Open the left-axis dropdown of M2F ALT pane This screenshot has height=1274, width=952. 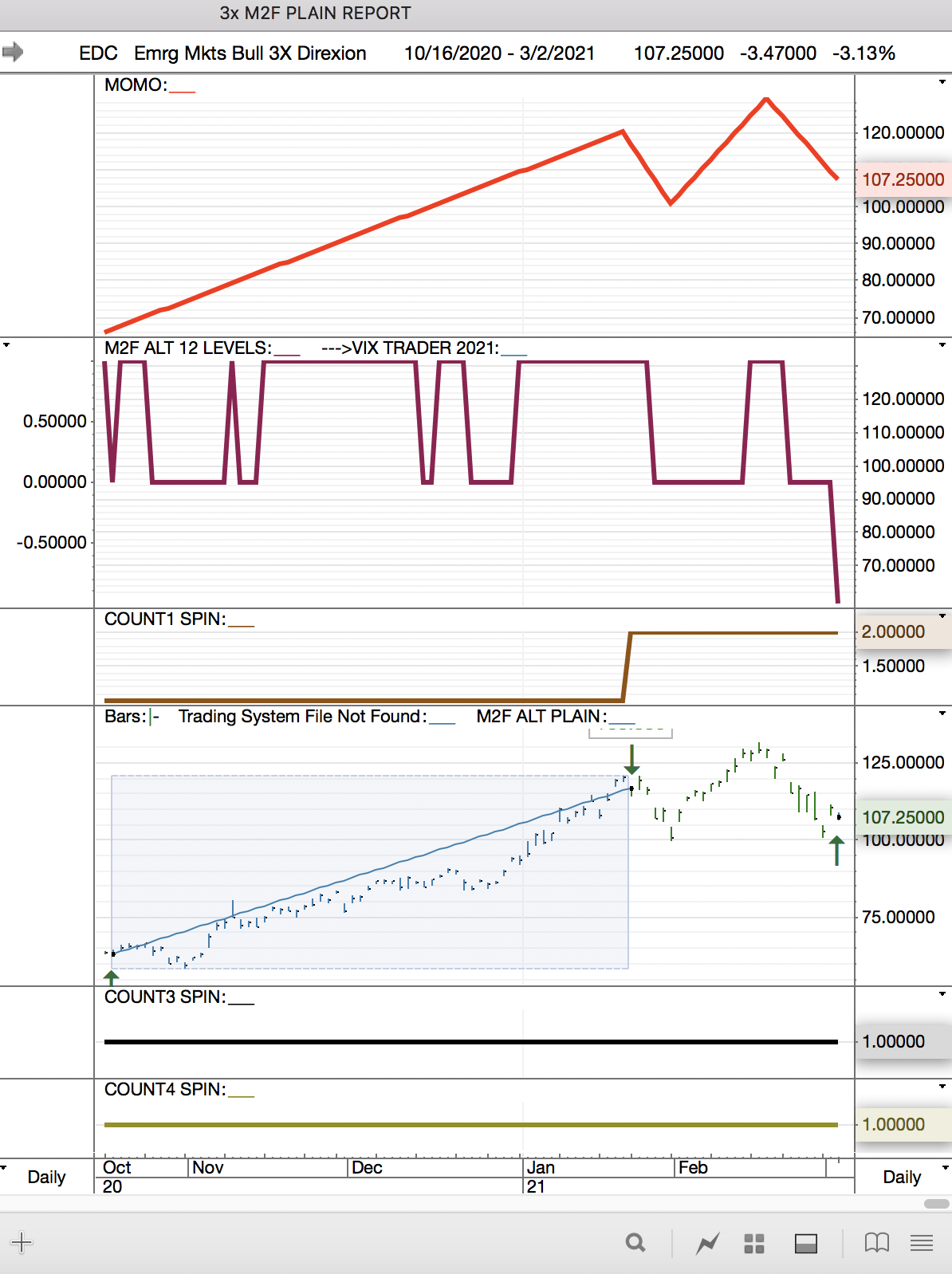[6, 345]
